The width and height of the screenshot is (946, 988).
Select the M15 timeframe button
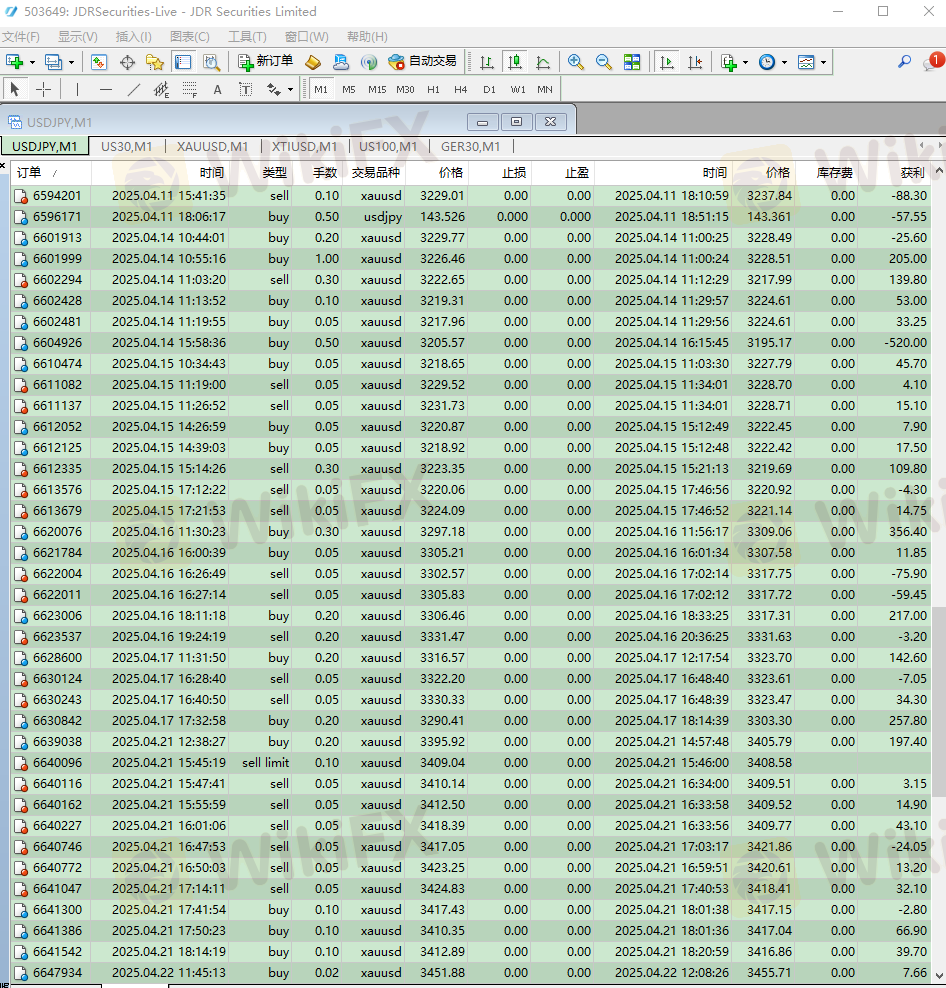click(x=376, y=89)
